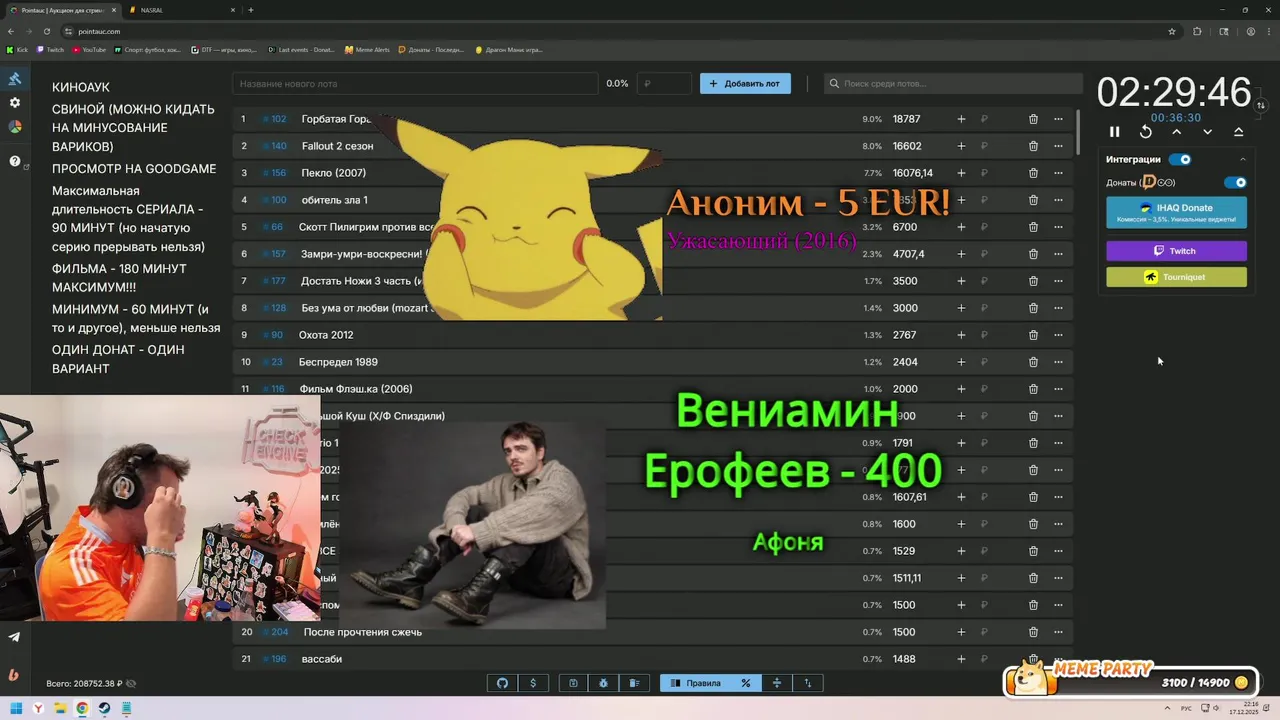Image resolution: width=1280 pixels, height=720 pixels.
Task: Search among lots field
Action: click(953, 84)
